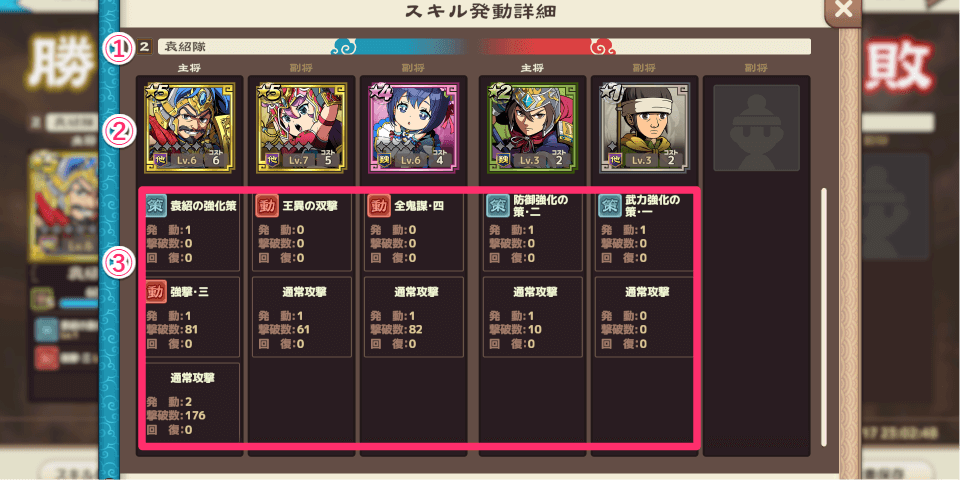Image resolution: width=960 pixels, height=480 pixels.
Task: Open the ★4 blue-haired Lv.6 character card
Action: [x=413, y=127]
